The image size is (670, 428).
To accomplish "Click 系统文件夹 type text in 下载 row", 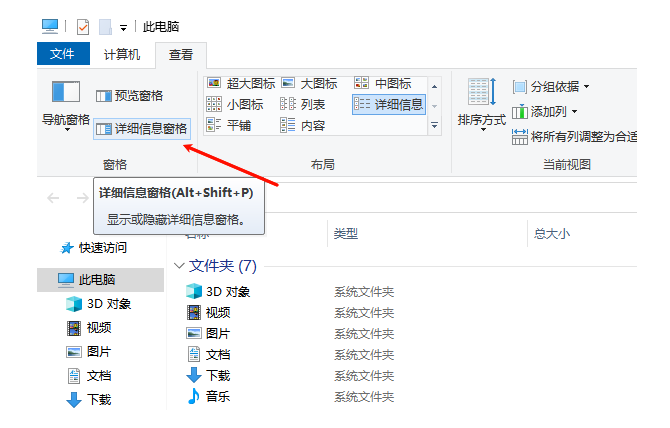I will point(364,376).
